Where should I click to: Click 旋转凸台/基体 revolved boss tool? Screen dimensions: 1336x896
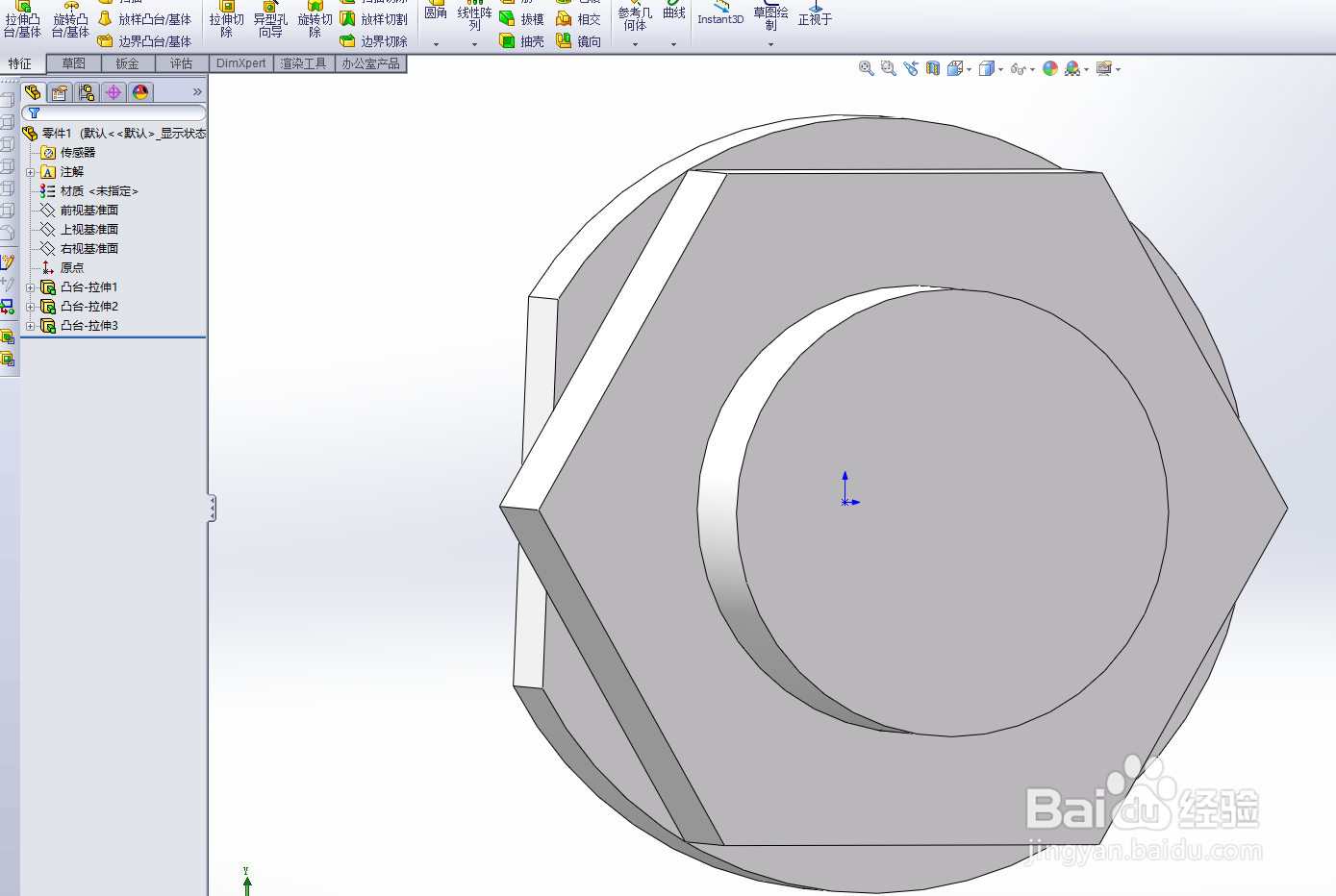pos(70,19)
